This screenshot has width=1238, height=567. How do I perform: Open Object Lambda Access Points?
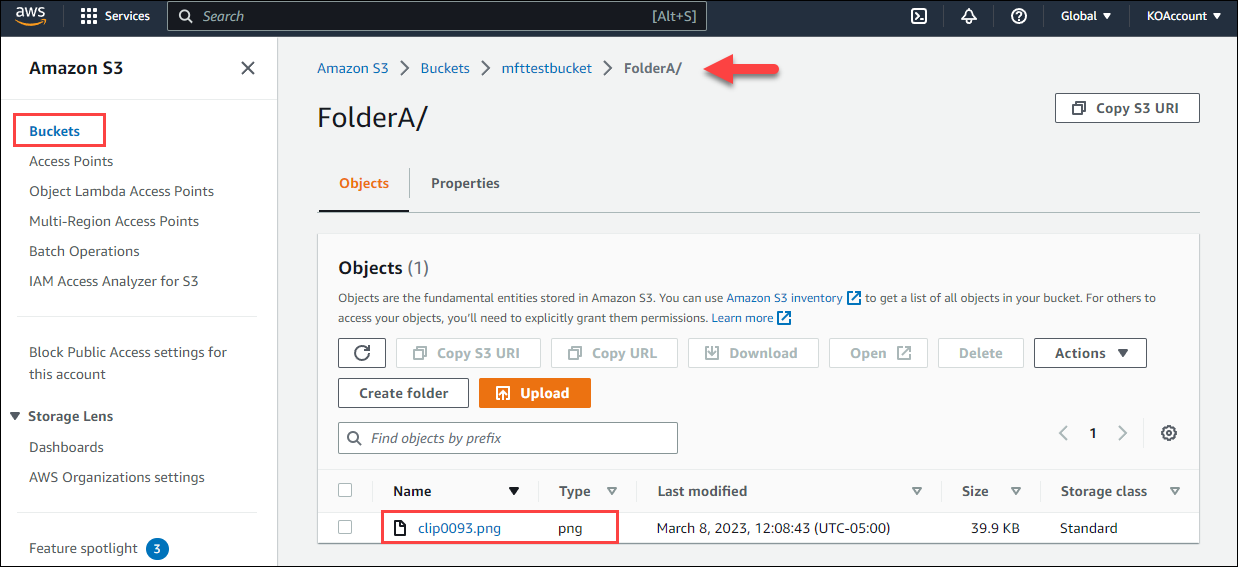[x=121, y=191]
